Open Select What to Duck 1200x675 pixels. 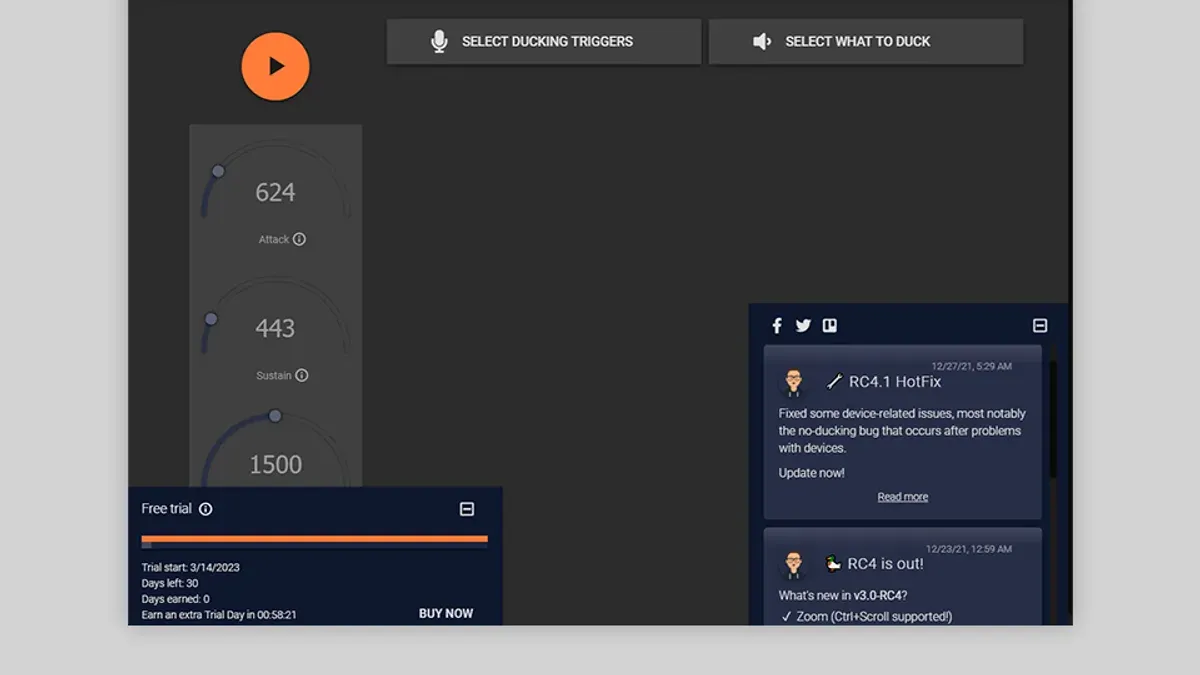pyautogui.click(x=866, y=41)
